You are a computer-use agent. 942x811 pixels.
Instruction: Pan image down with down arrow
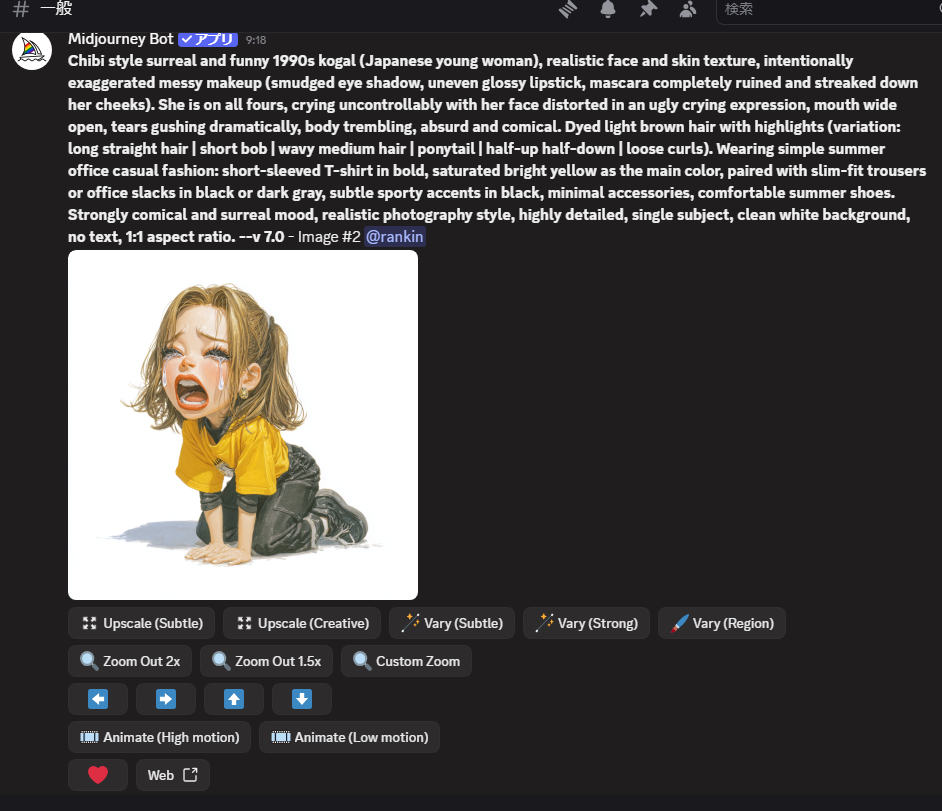coord(302,699)
